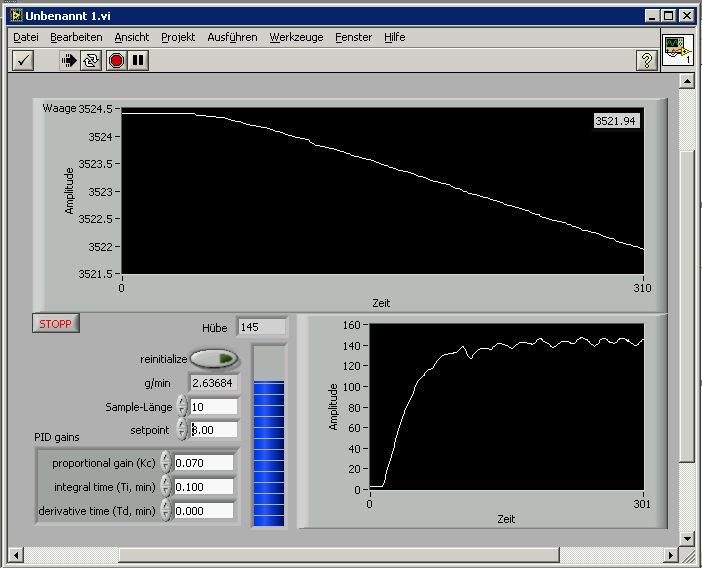Open context help with the question mark icon
Screen dimensions: 702x568
click(647, 61)
